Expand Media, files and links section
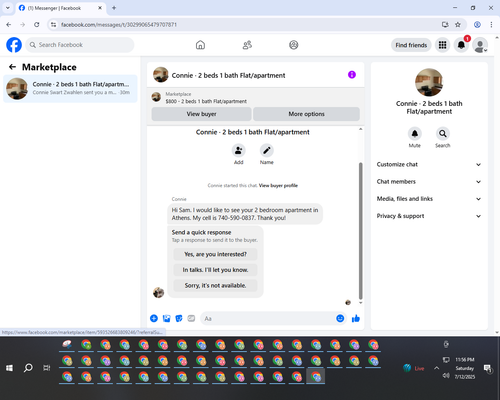 (429, 199)
